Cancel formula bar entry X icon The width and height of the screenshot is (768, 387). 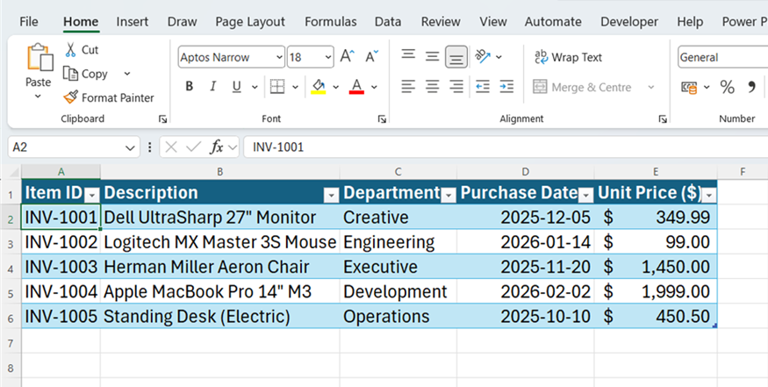point(170,147)
